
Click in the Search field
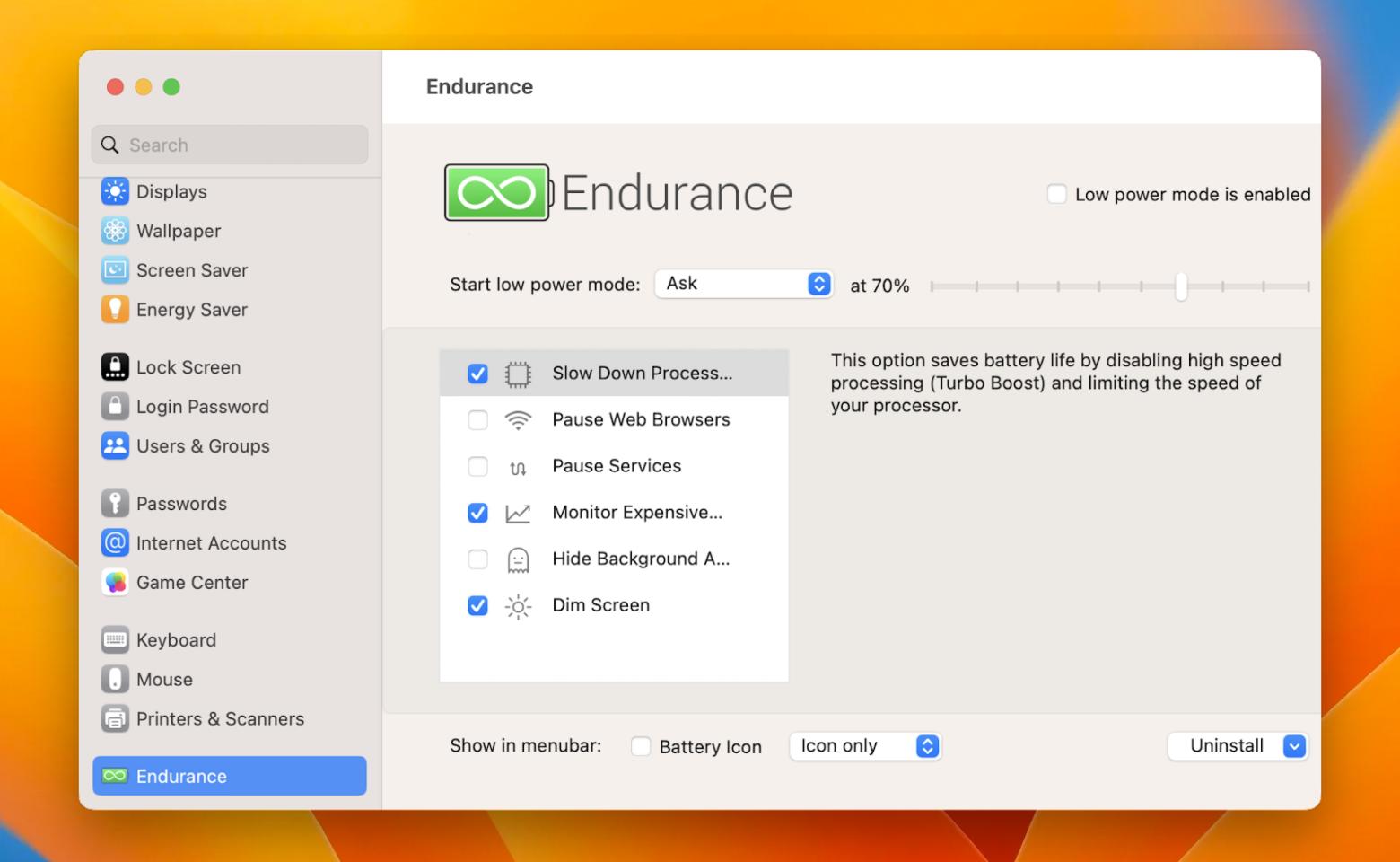[230, 145]
